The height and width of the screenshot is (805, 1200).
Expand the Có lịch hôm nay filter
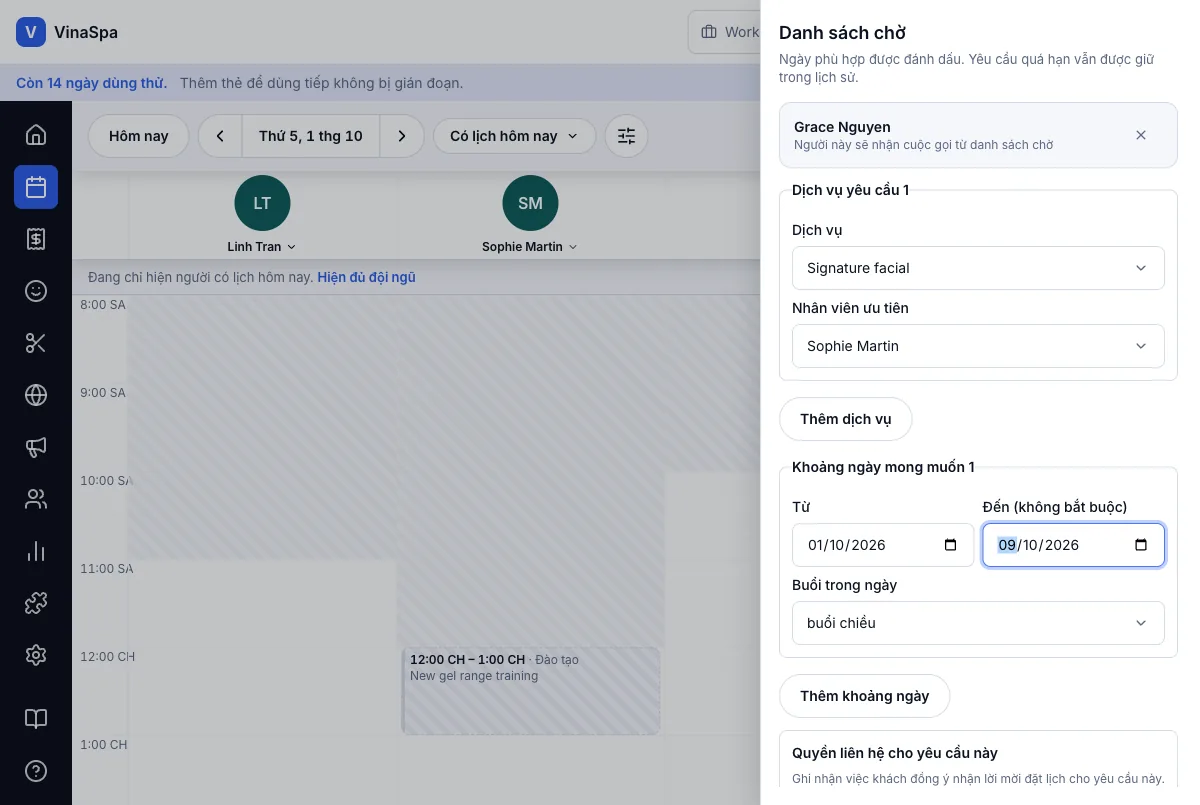[x=514, y=136]
